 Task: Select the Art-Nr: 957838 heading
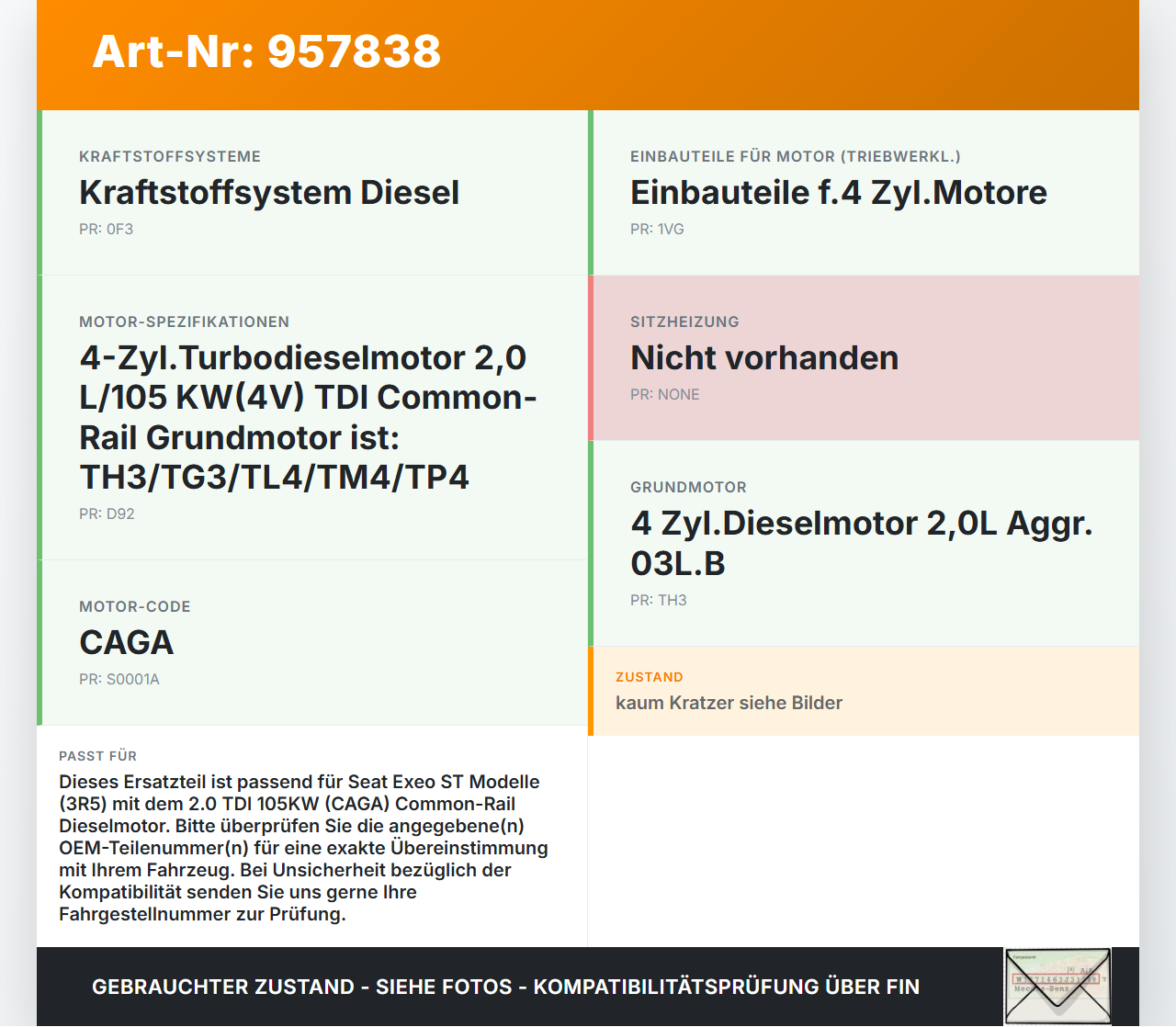click(266, 53)
